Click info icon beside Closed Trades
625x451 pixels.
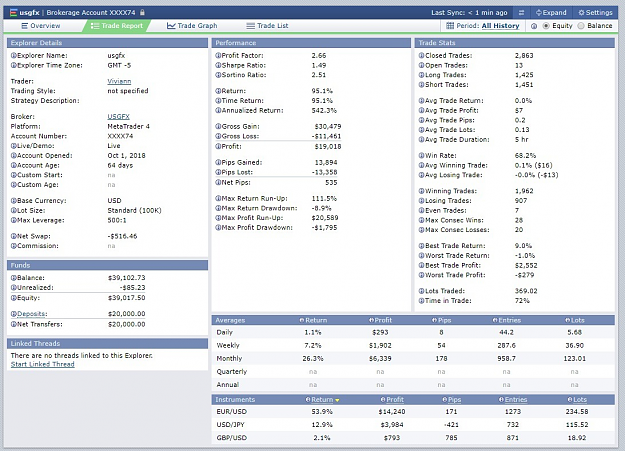click(421, 55)
